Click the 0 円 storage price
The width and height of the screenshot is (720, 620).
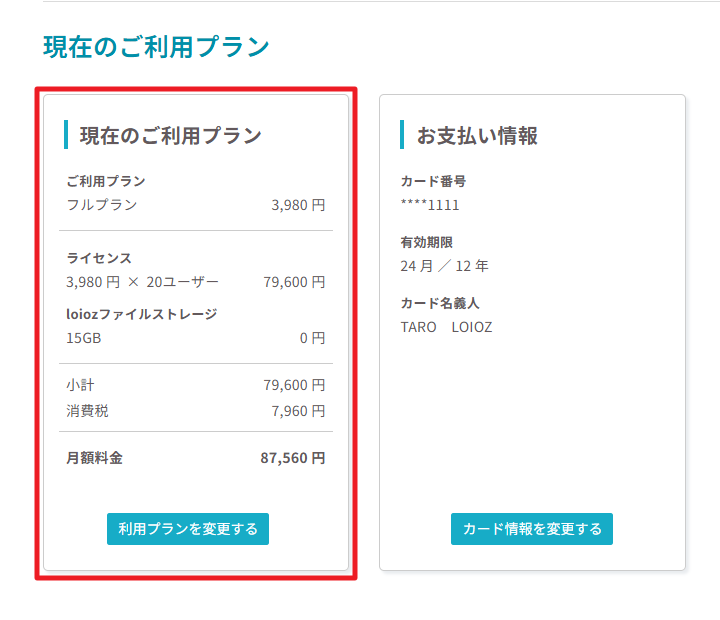click(x=312, y=338)
